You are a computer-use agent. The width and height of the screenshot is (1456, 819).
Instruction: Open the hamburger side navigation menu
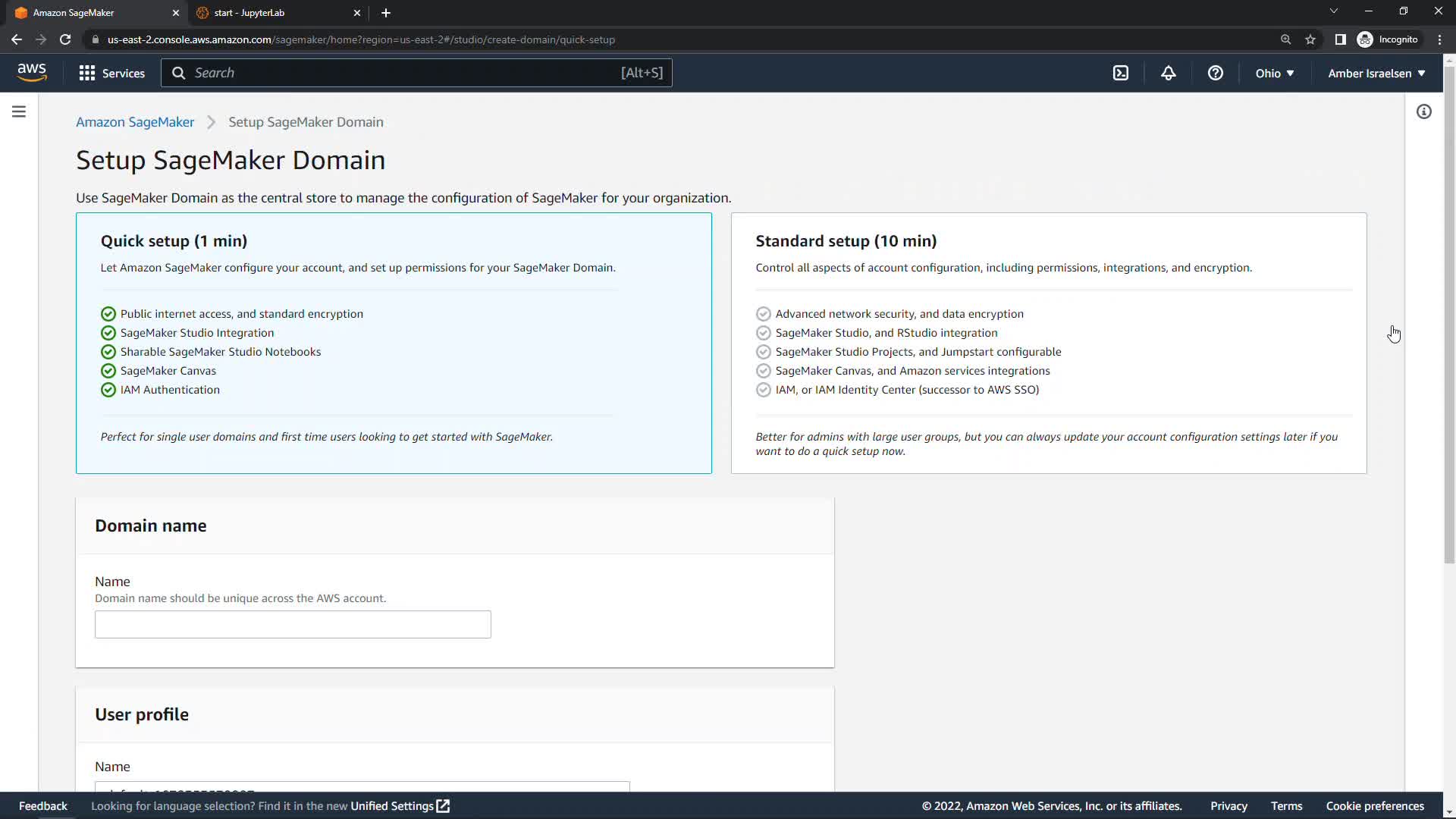pos(19,111)
